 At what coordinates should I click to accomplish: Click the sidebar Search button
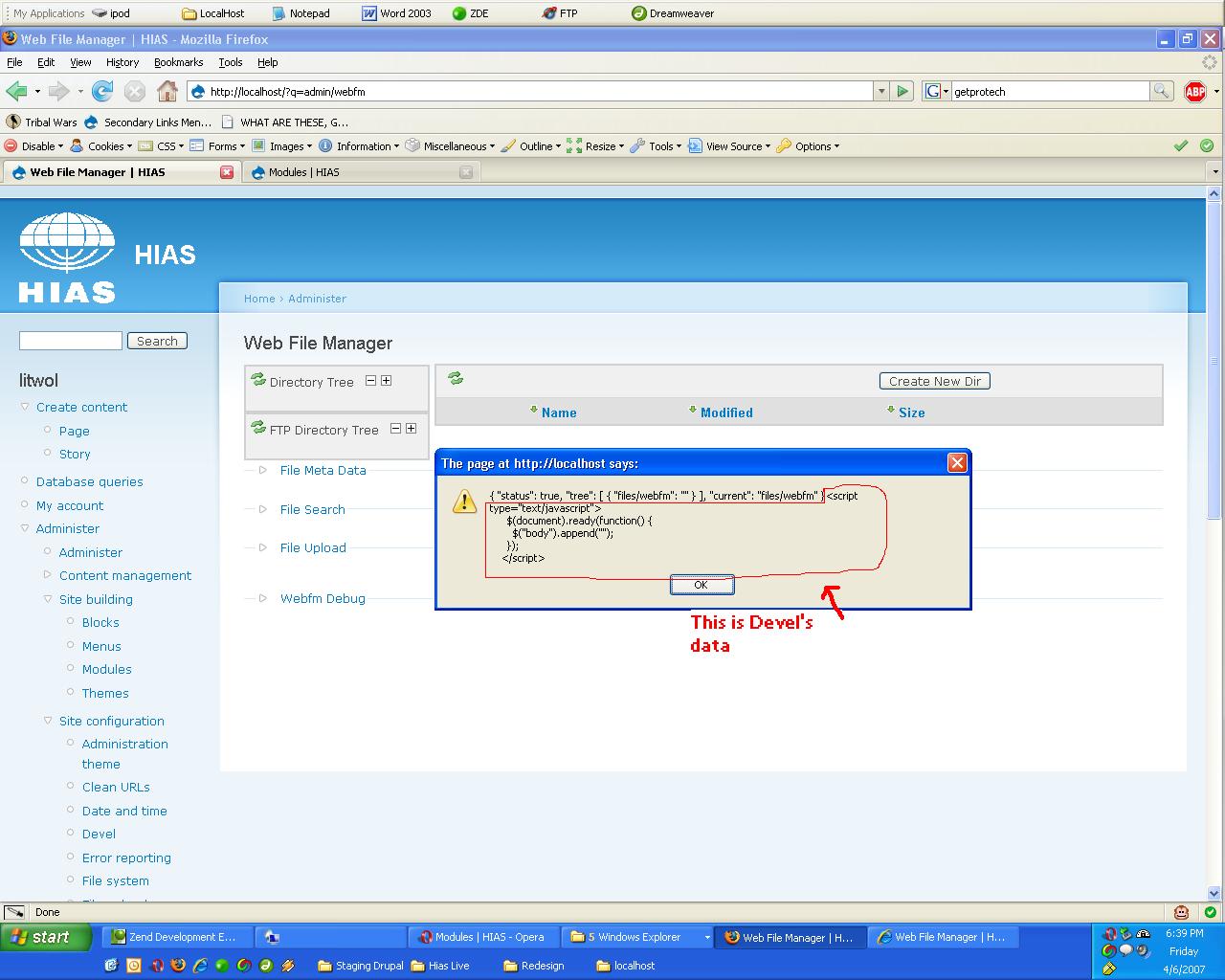pos(157,341)
